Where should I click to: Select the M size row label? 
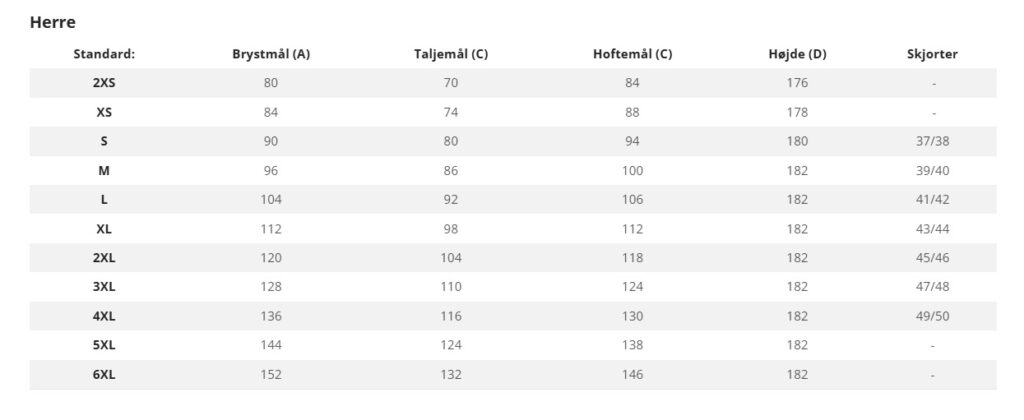104,171
